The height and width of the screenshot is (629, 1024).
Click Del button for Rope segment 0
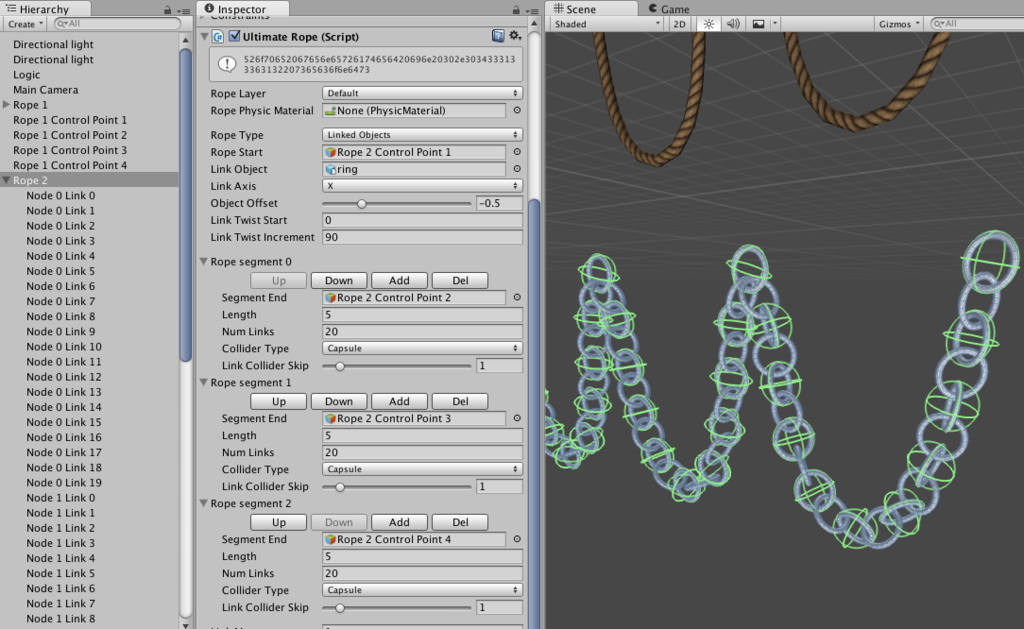[x=460, y=280]
